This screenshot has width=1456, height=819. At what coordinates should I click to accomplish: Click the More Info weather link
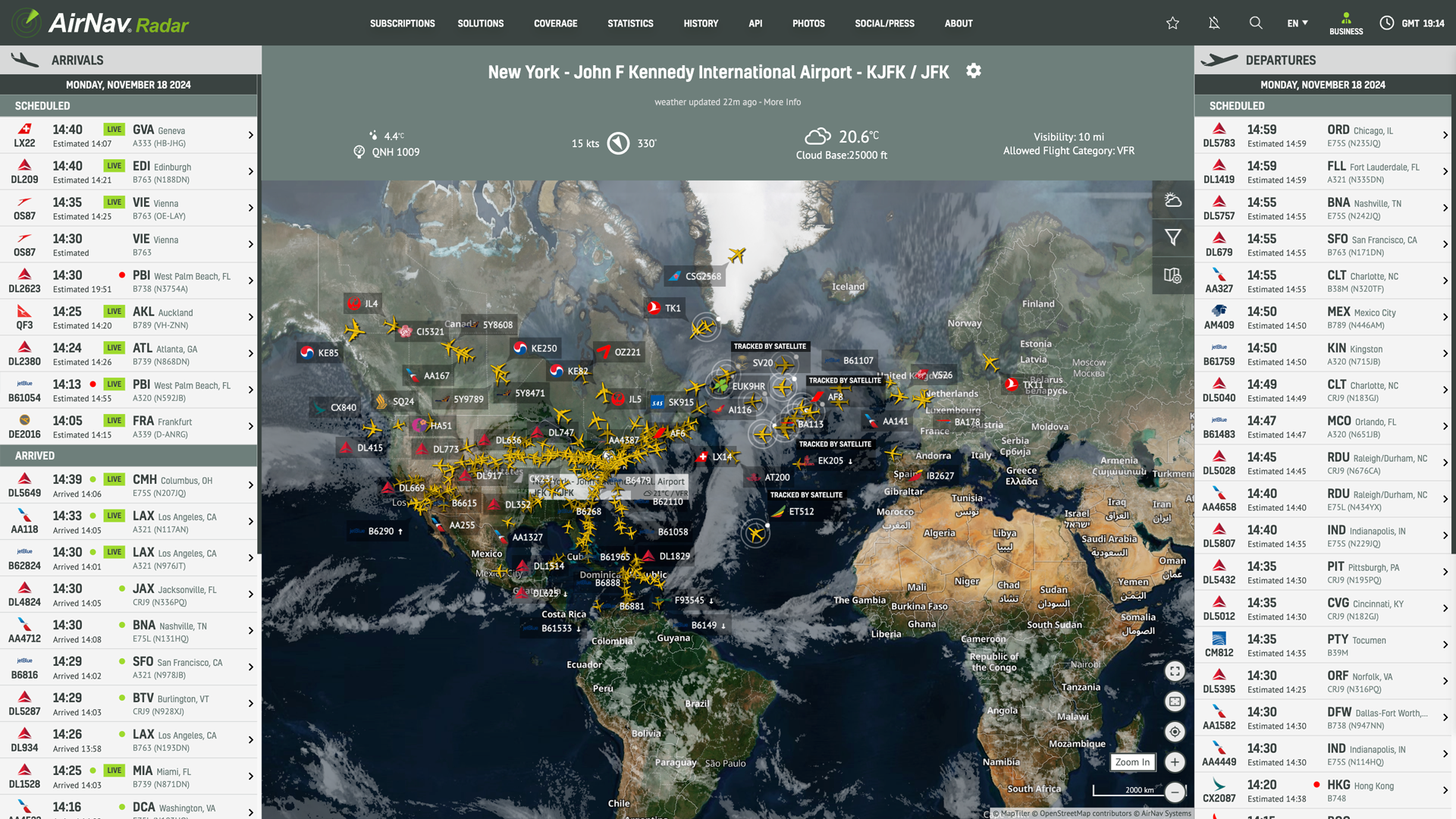point(782,102)
